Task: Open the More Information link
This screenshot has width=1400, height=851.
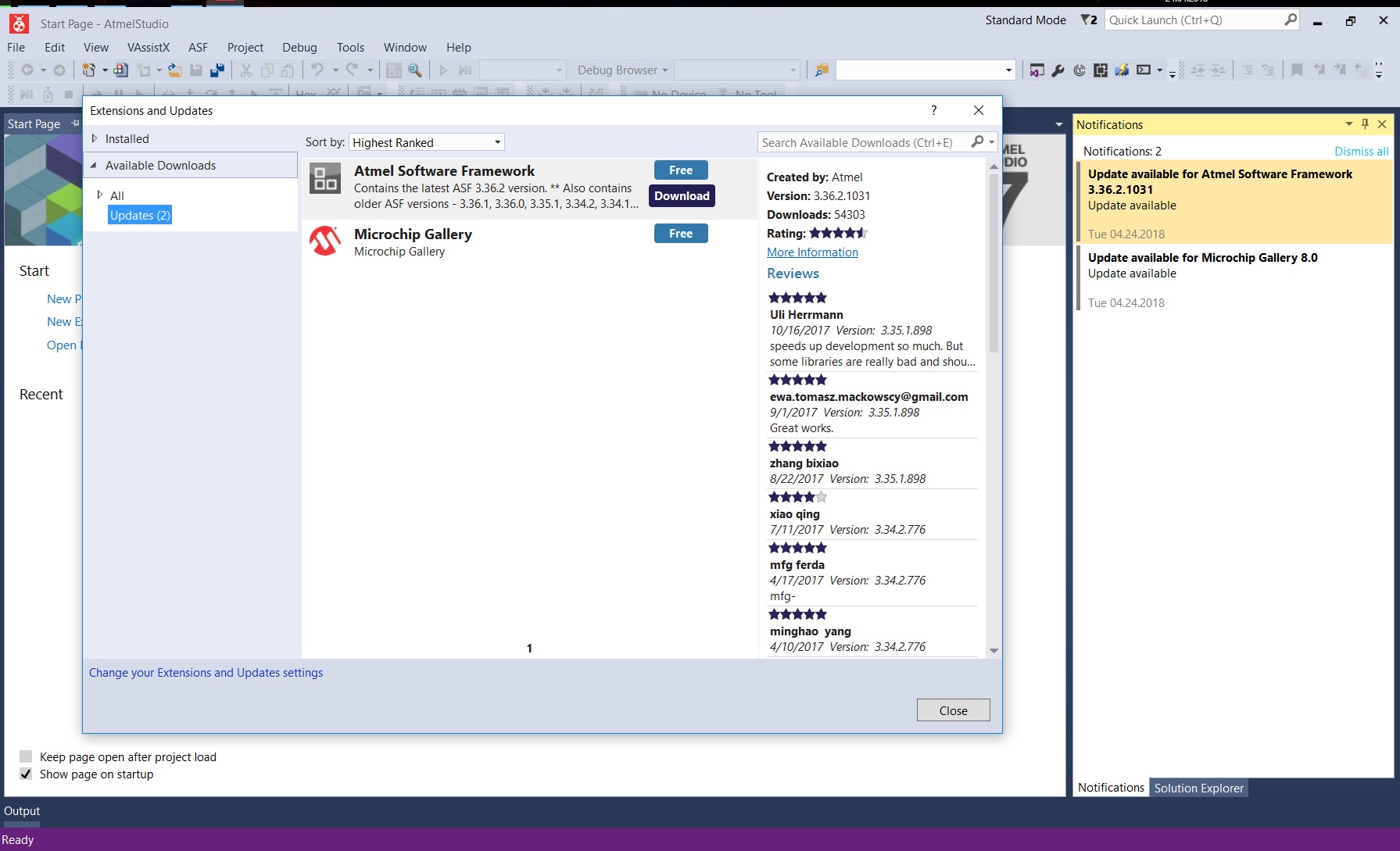Action: 812,252
